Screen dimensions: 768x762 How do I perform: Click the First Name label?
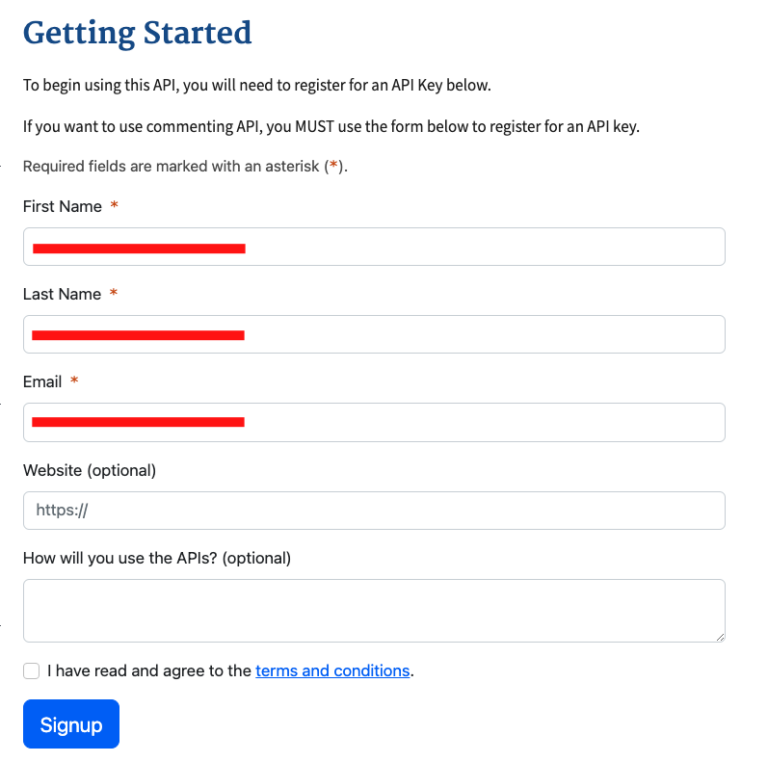62,206
